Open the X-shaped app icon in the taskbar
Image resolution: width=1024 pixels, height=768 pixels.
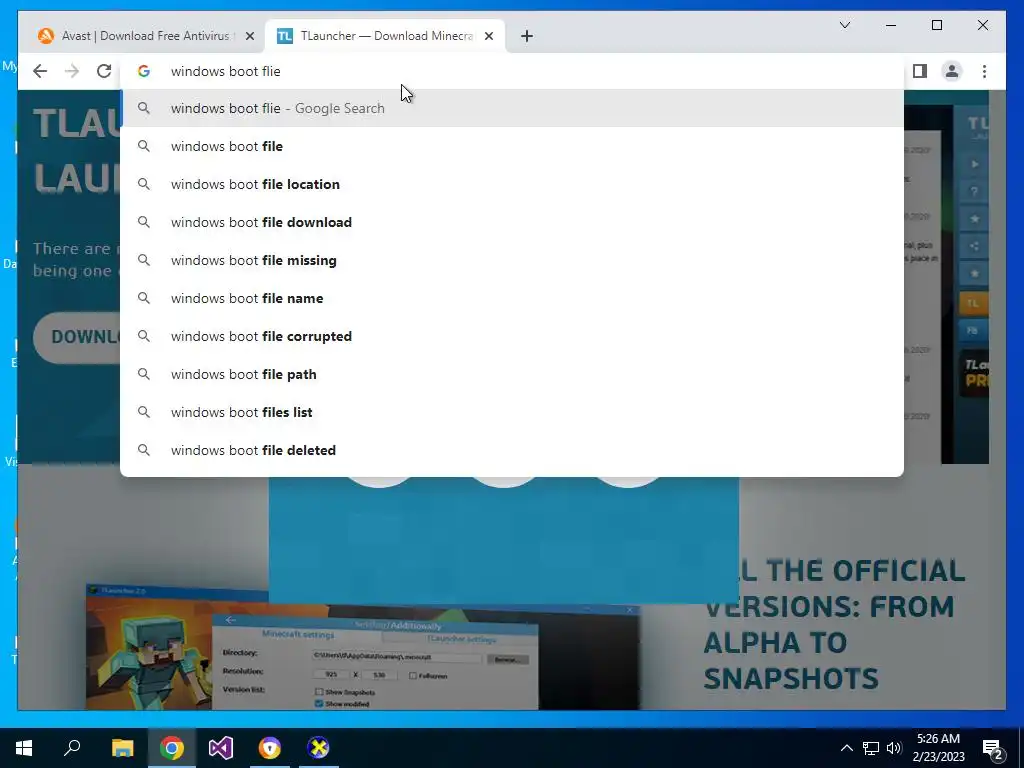click(319, 748)
